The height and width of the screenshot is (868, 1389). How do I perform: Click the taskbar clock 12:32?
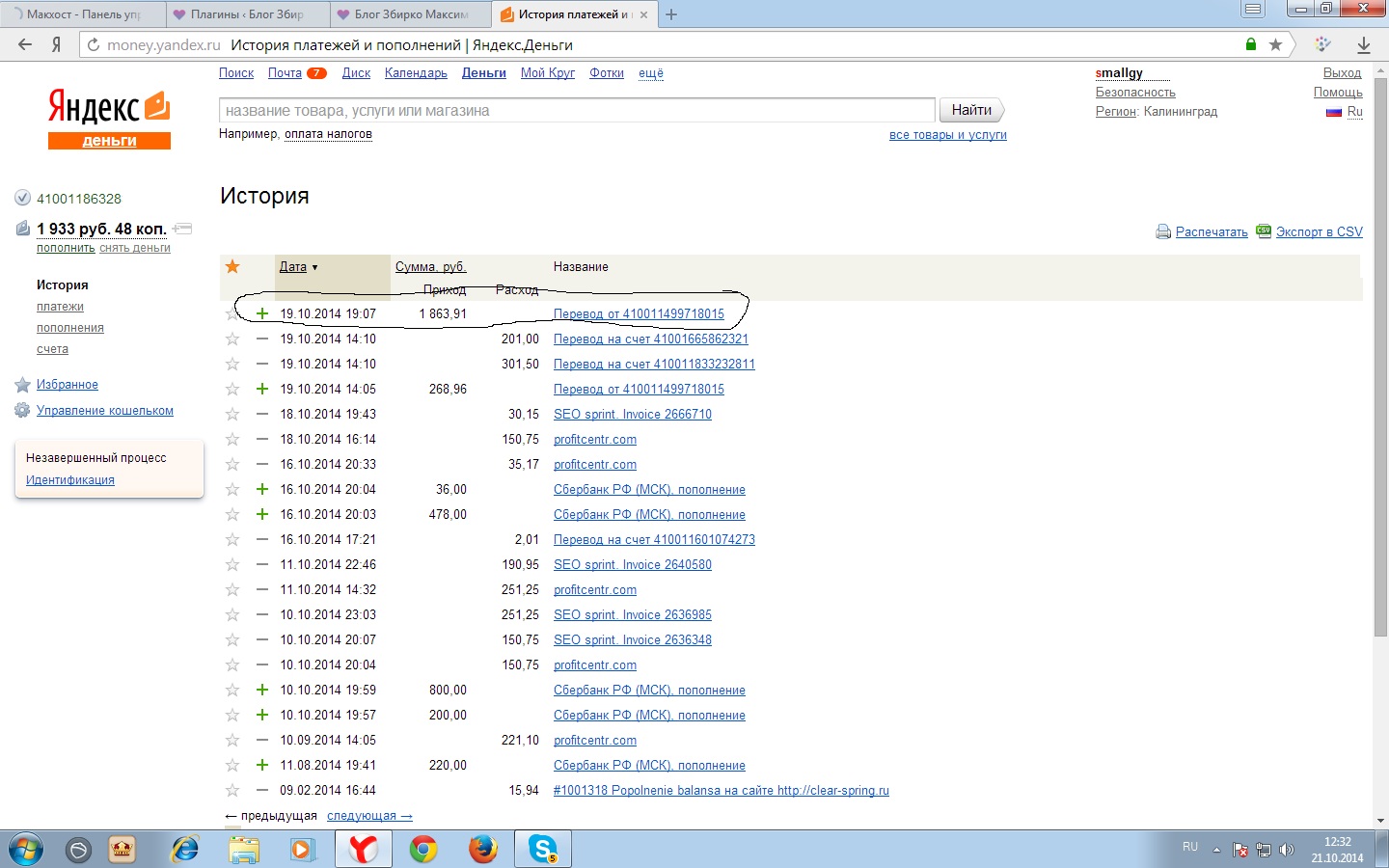coord(1337,842)
